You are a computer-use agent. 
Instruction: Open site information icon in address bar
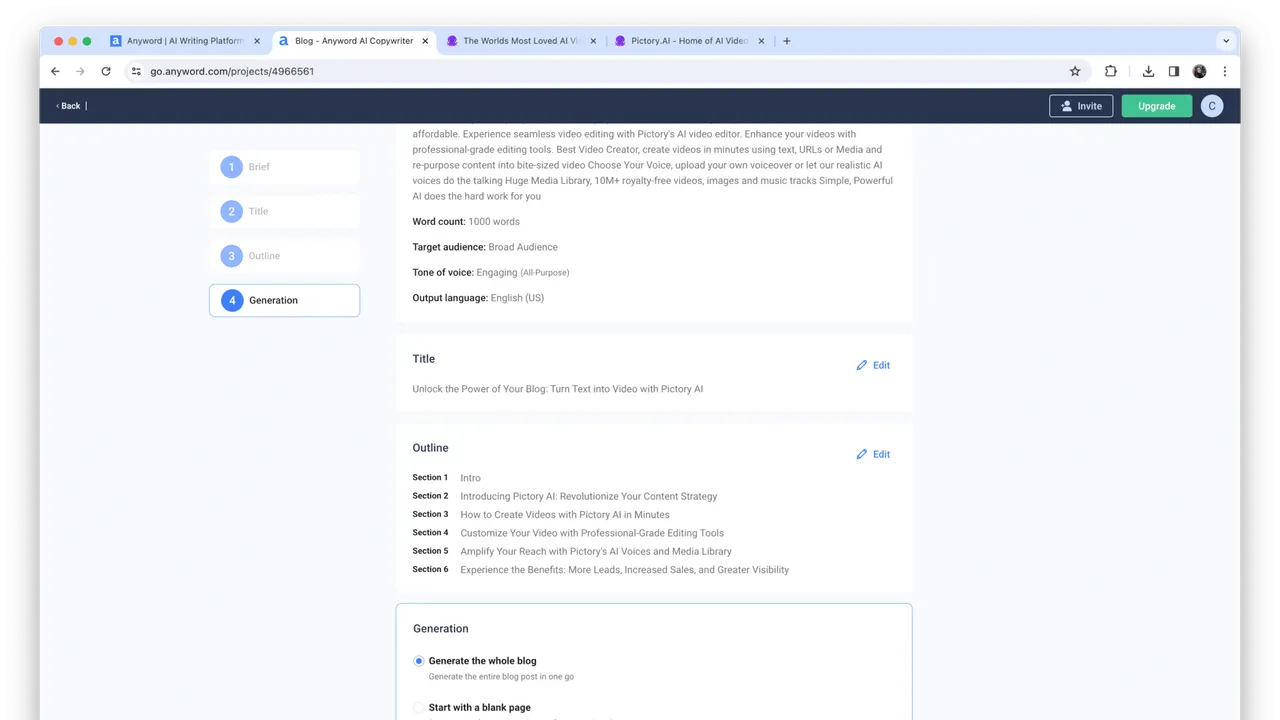pos(137,71)
